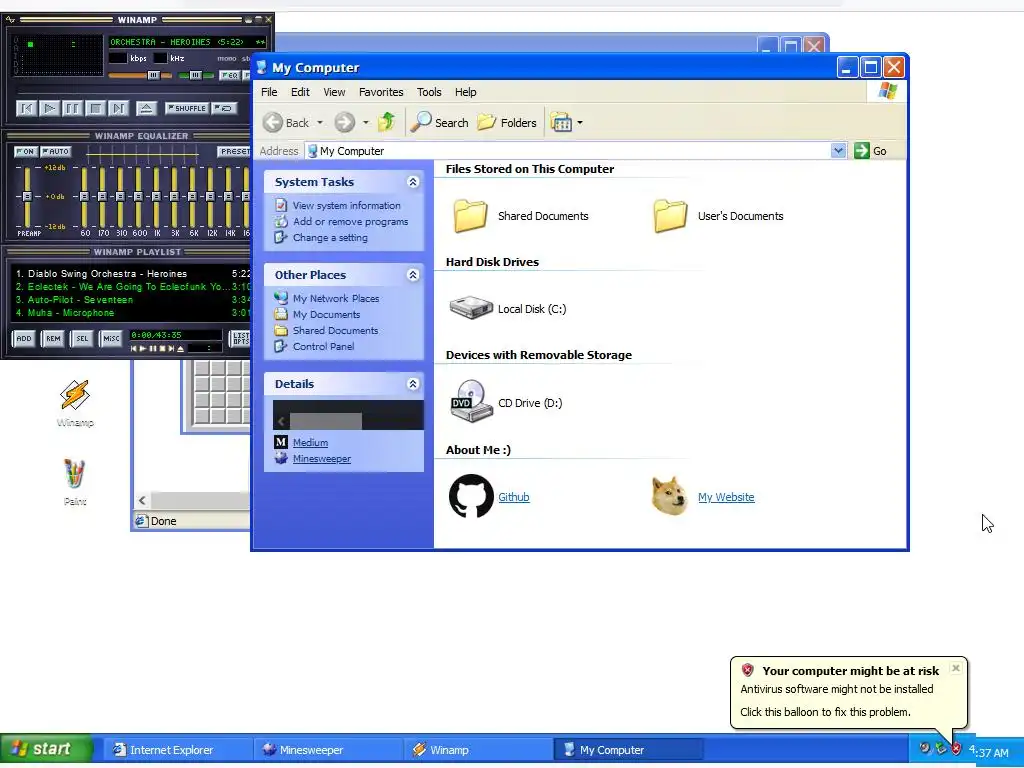Click Back toolbar button
Viewport: 1024px width, 768px height.
pyautogui.click(x=287, y=122)
